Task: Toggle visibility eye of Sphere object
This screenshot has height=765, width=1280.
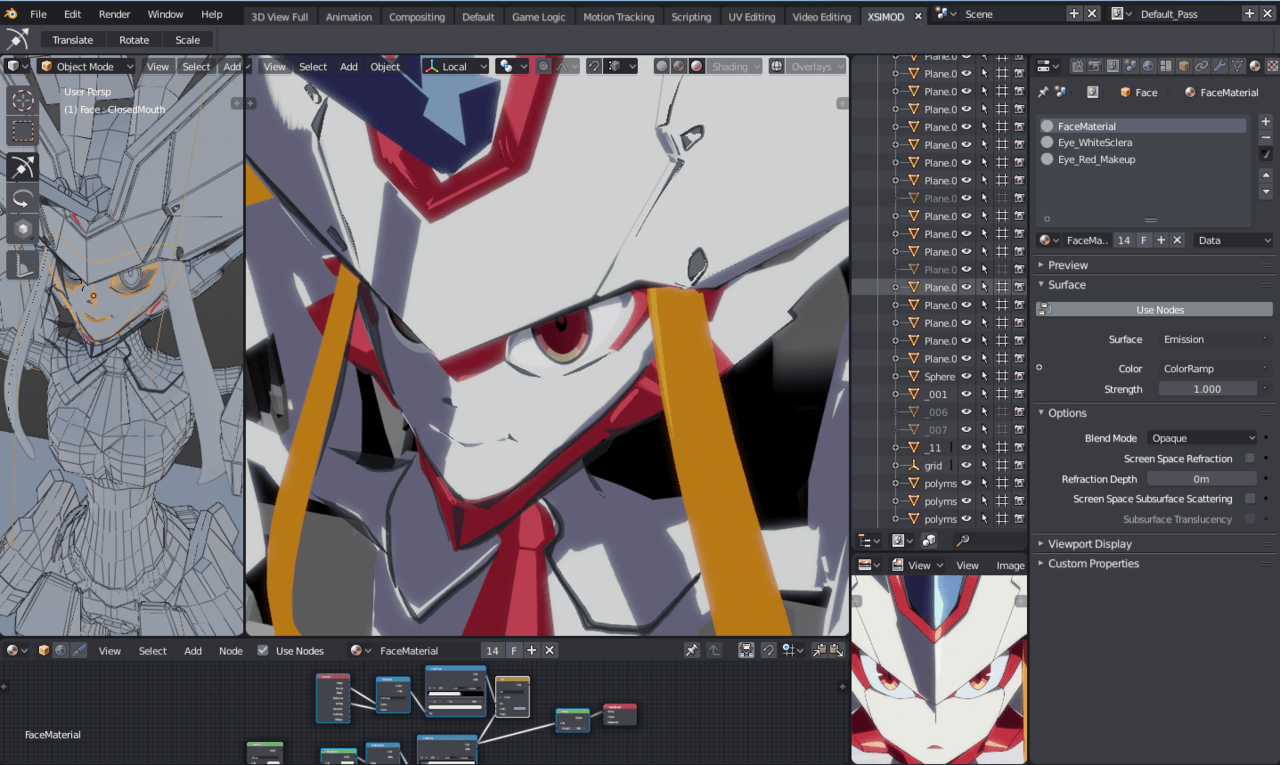Action: 966,377
